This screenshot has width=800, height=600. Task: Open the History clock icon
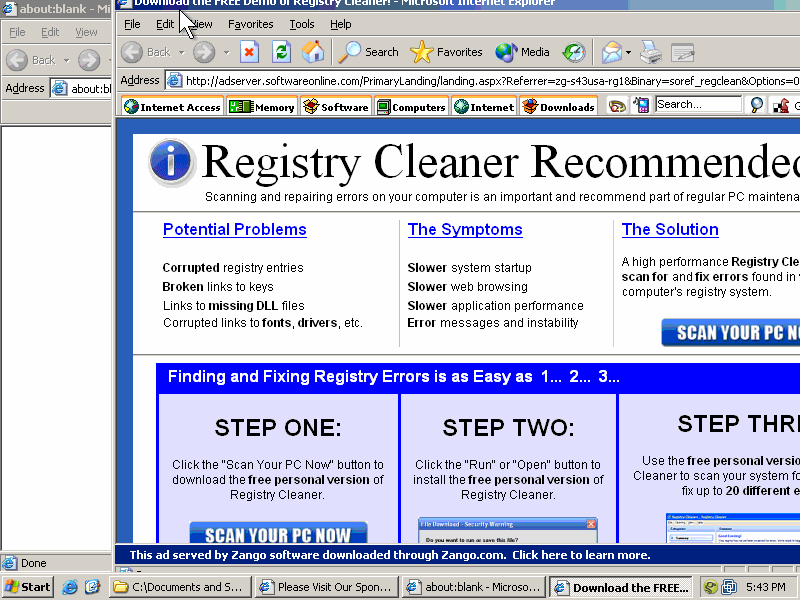(573, 52)
